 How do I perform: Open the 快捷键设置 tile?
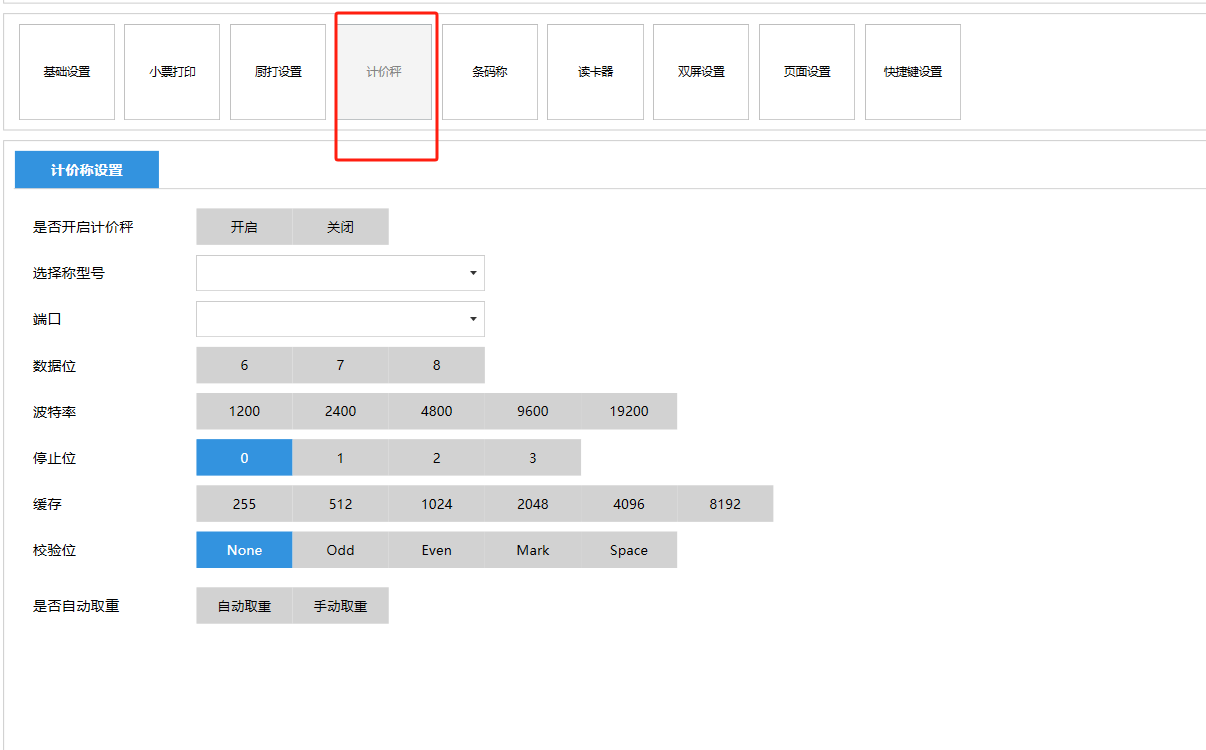tap(912, 72)
